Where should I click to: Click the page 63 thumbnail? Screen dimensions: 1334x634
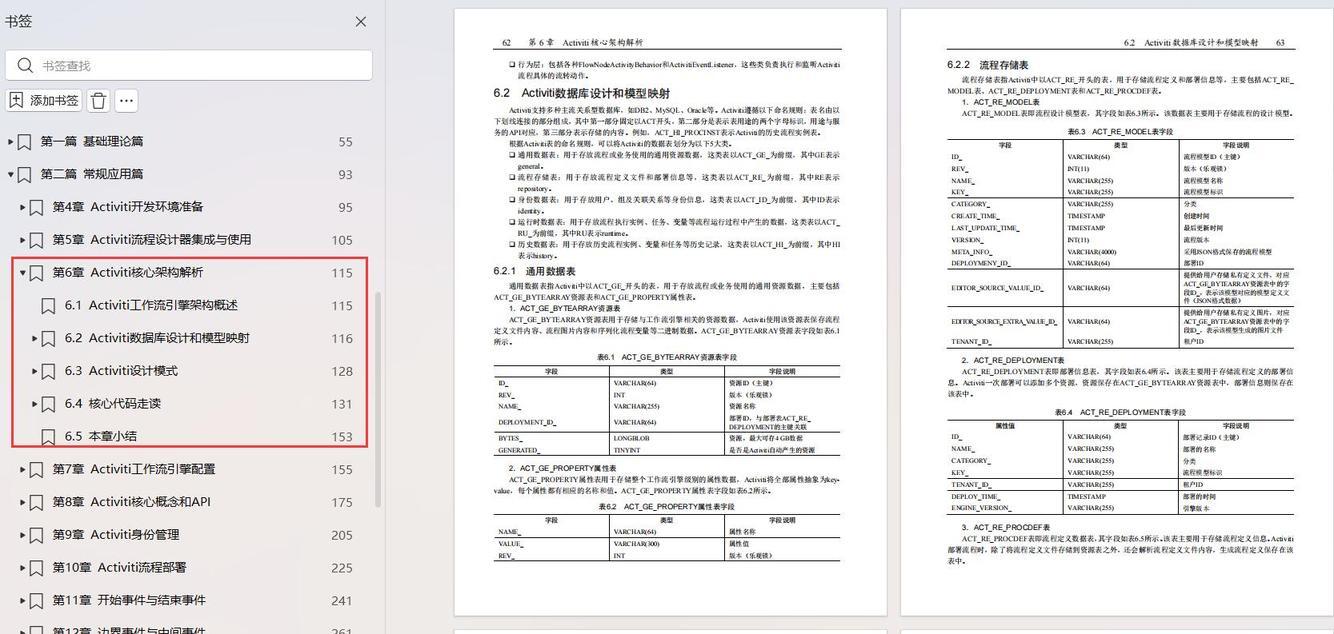coord(1117,312)
